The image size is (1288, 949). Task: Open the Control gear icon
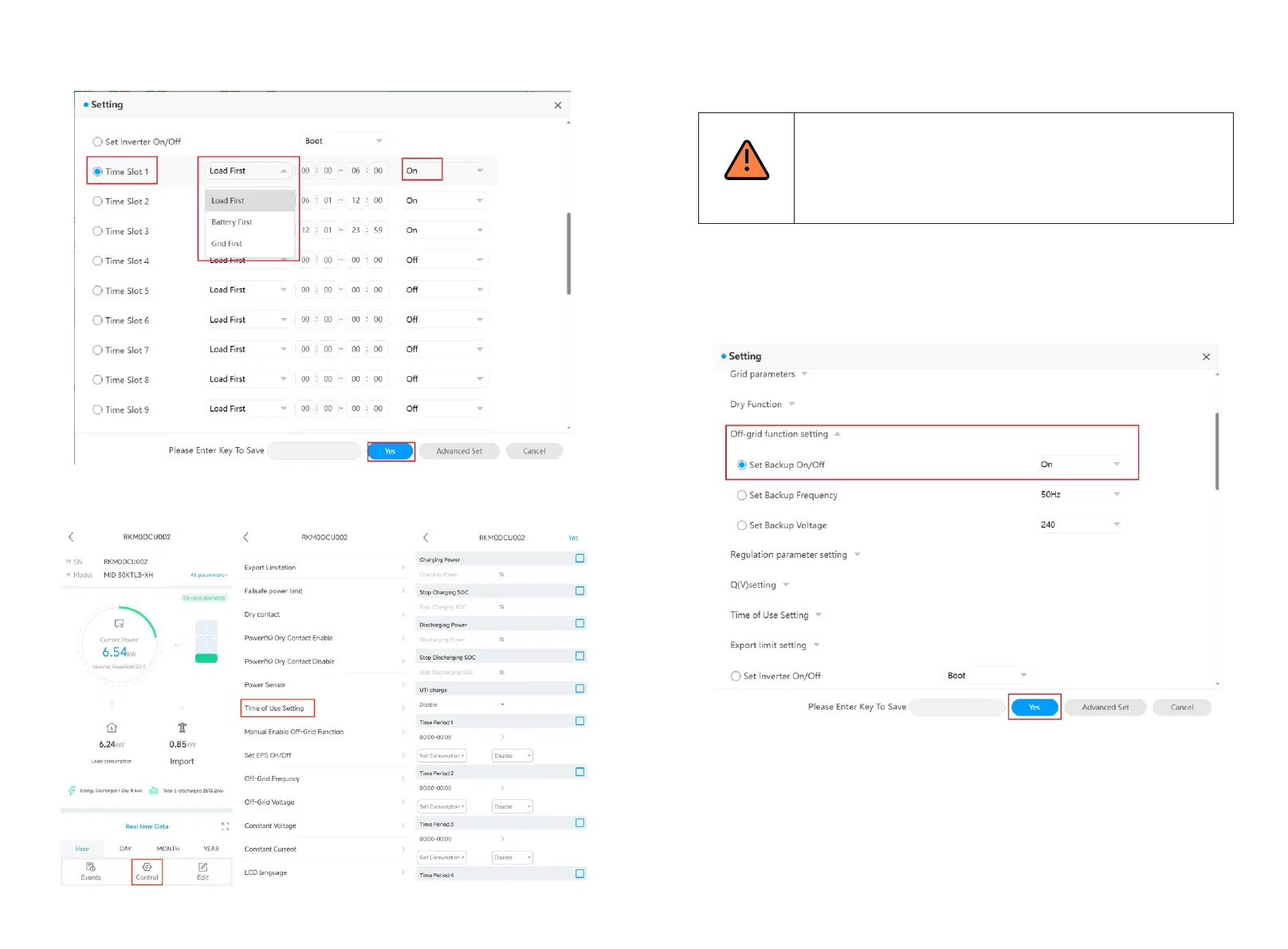click(147, 867)
